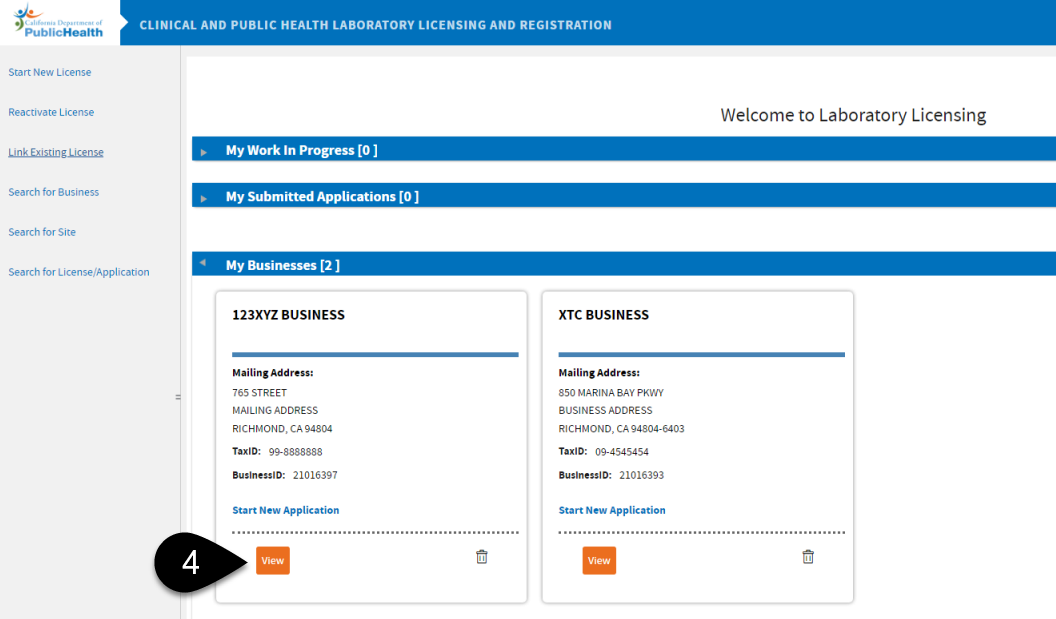Viewport: 1056px width, 619px height.
Task: Delete XTC BUSINESS using its trash icon
Action: (x=808, y=556)
